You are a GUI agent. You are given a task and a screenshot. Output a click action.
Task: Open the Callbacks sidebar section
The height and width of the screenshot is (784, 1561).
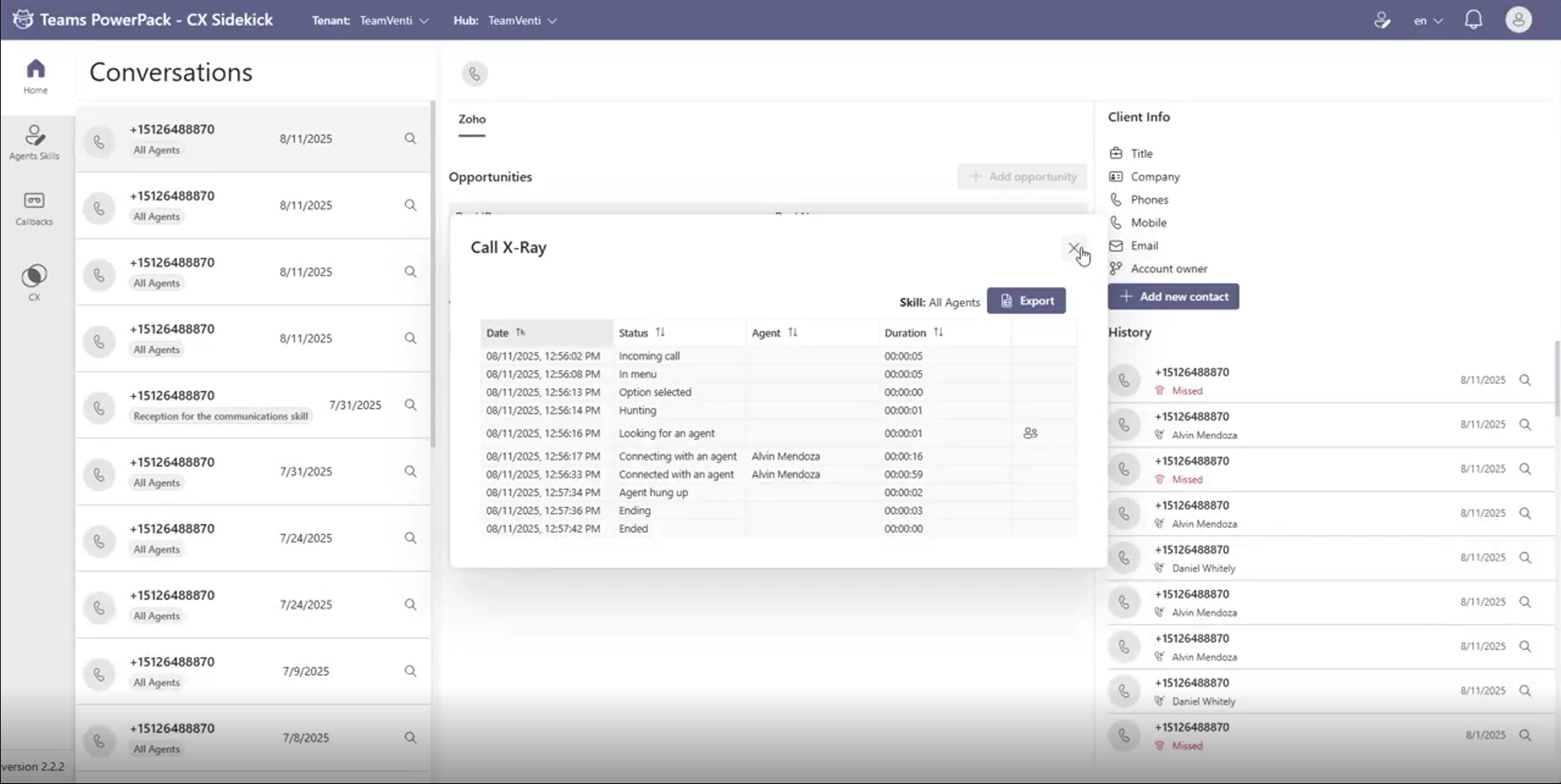coord(34,208)
